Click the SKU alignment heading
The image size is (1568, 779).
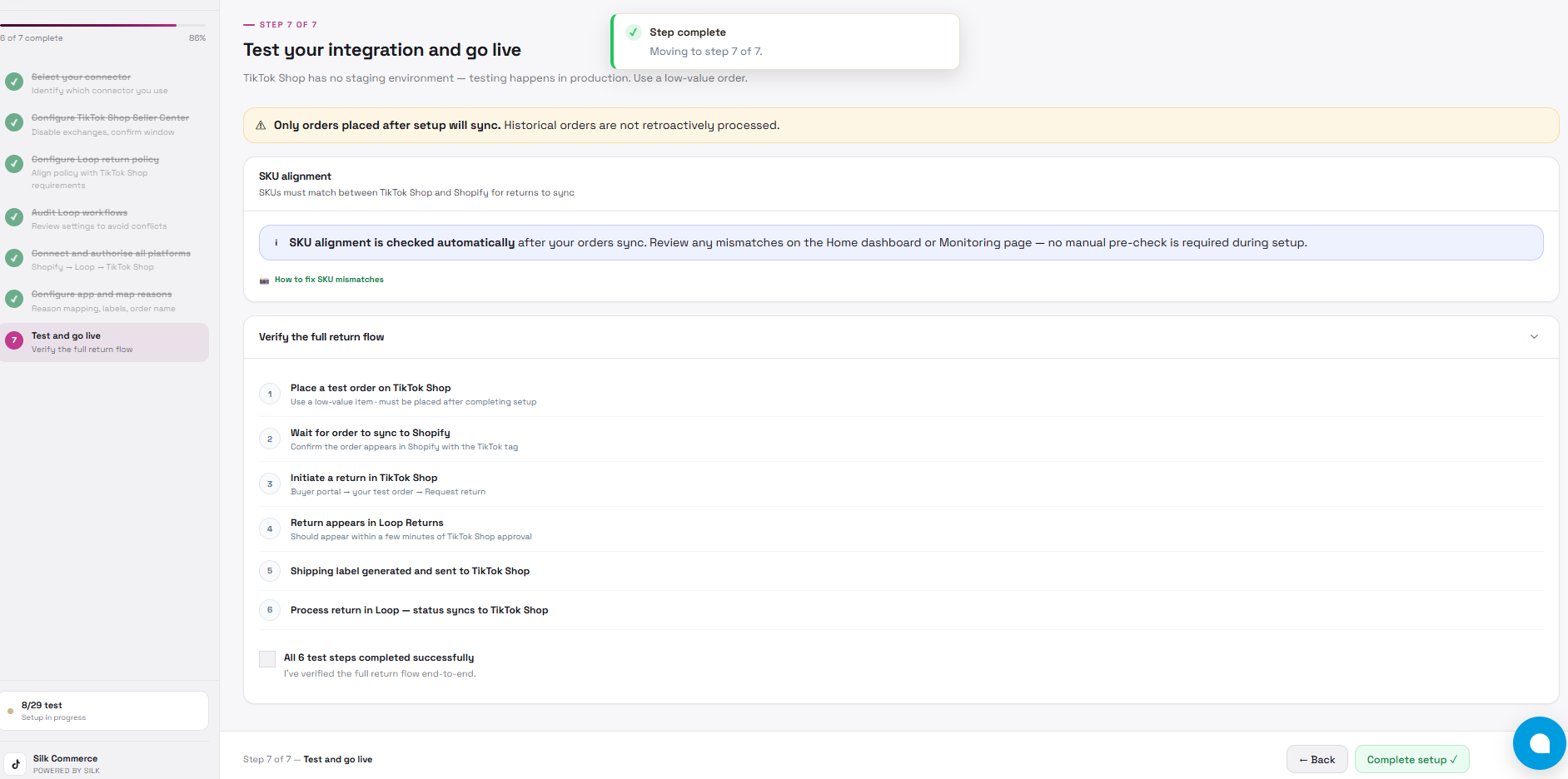295,176
